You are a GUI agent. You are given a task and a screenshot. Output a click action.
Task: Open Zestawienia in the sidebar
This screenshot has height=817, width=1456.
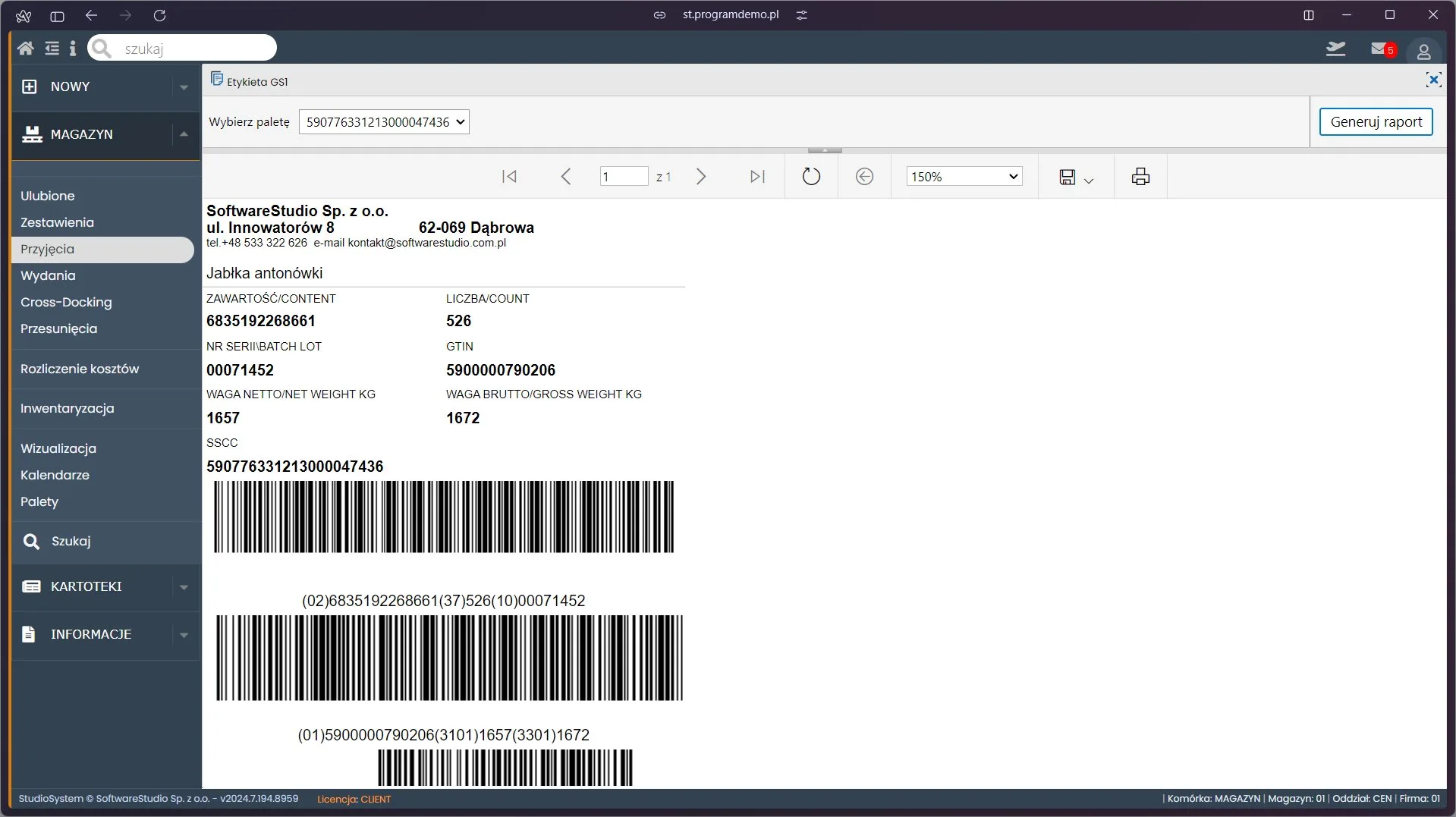point(58,222)
